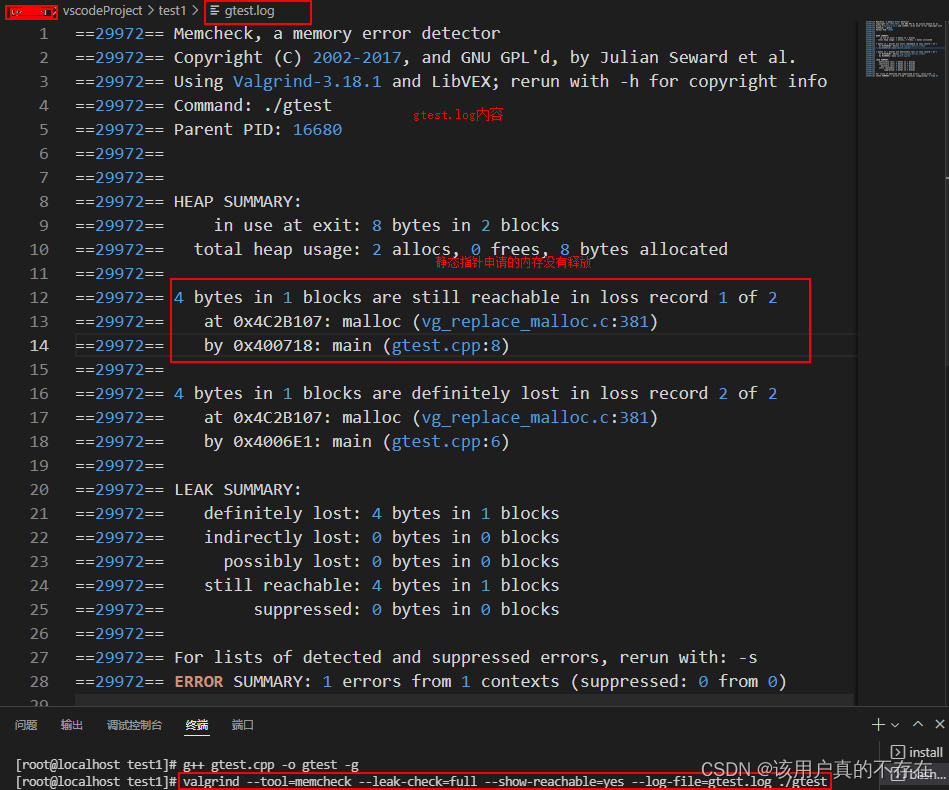Screen dimensions: 949x790
Task: Open vg_replace_malloc.c:381 link on line 13
Action: tap(535, 321)
